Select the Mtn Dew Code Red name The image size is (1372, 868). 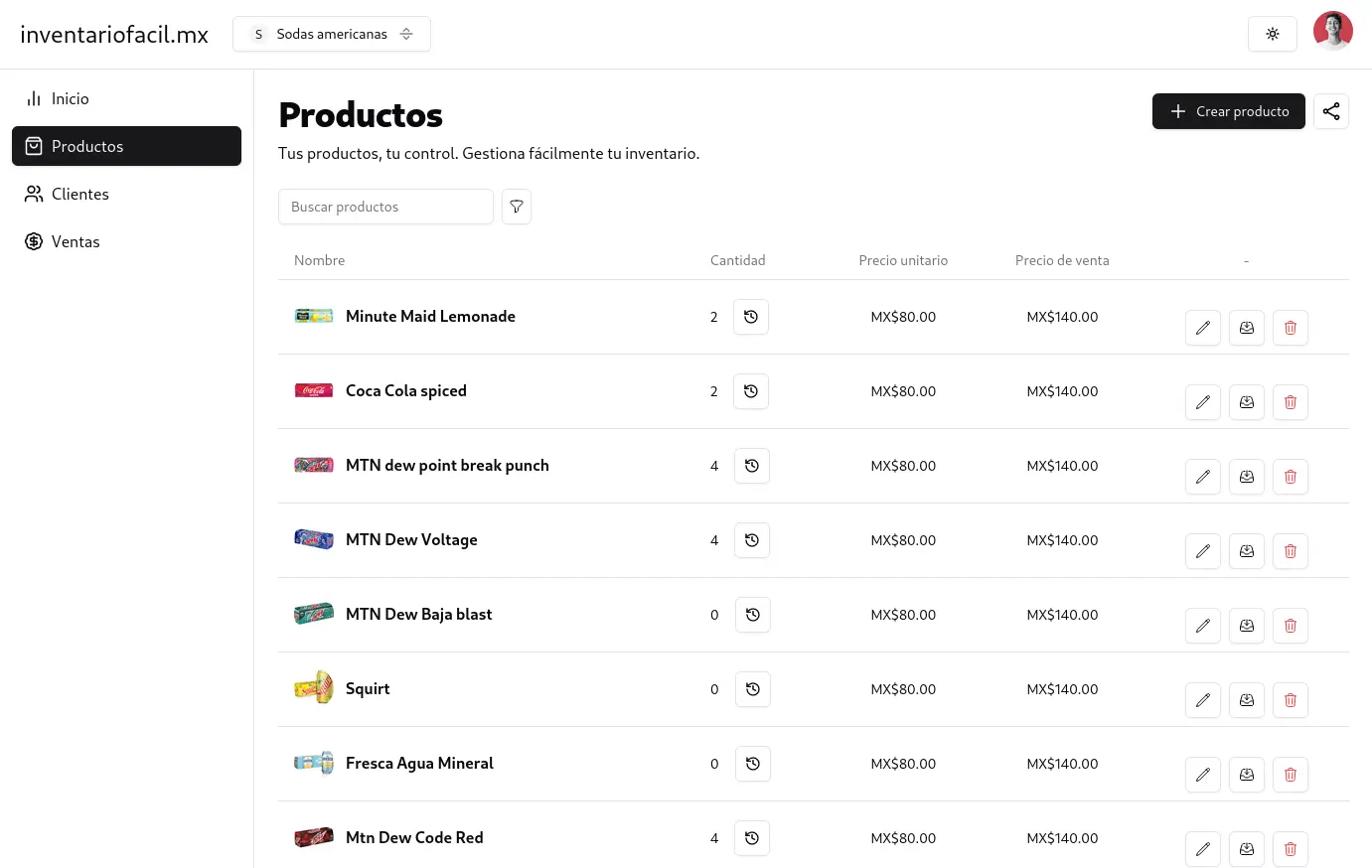(414, 837)
